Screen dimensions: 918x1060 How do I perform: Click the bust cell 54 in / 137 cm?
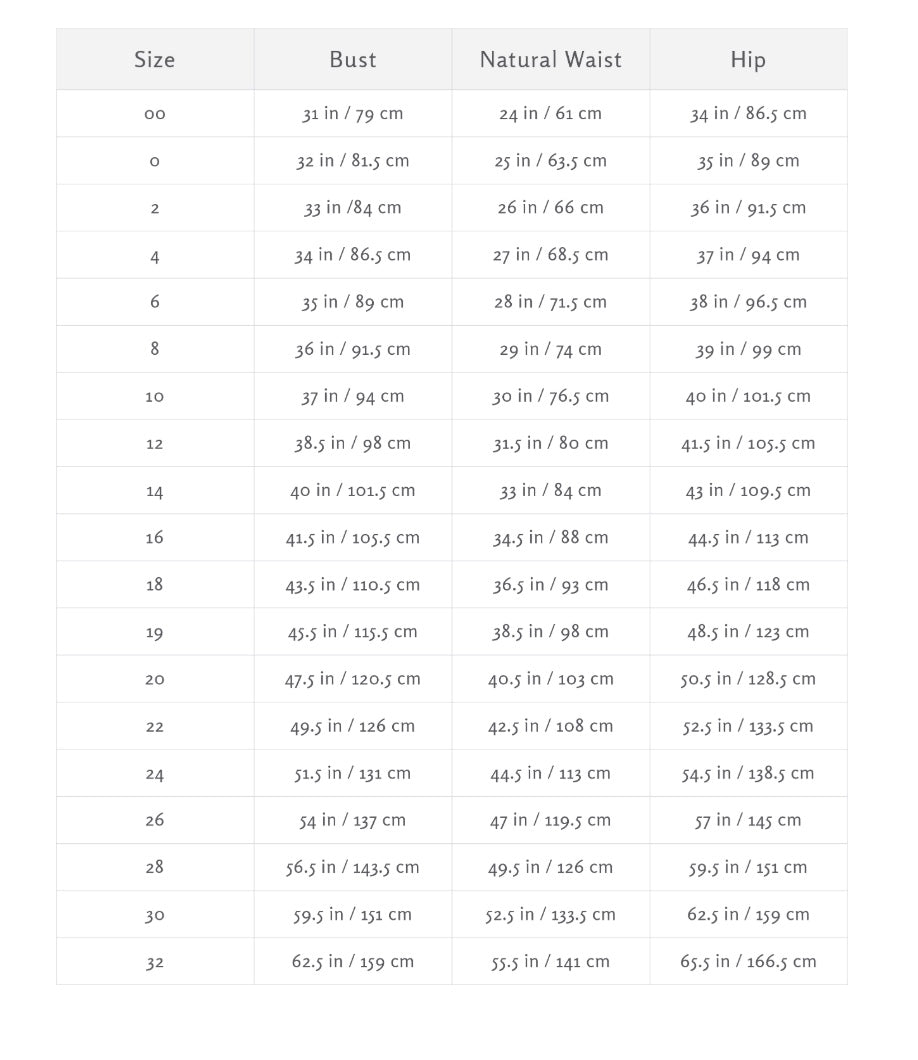pos(353,820)
